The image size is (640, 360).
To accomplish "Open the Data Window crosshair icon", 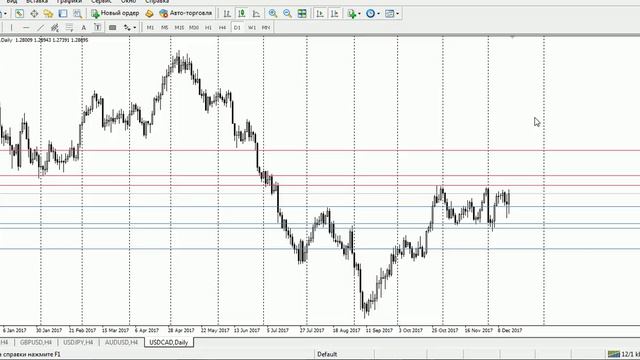I will click(x=34, y=13).
